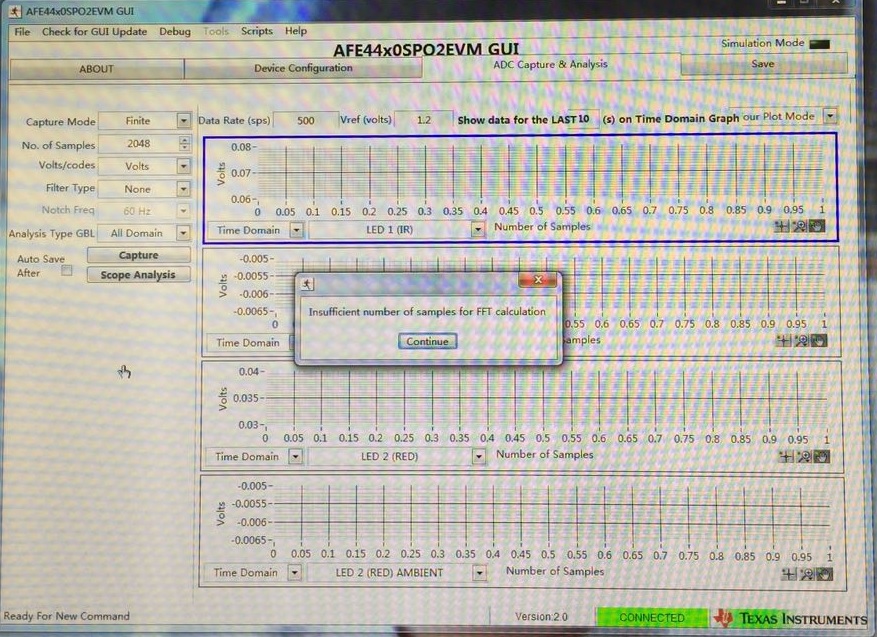
Task: Open the Capture Mode dropdown showing Finite
Action: (183, 120)
